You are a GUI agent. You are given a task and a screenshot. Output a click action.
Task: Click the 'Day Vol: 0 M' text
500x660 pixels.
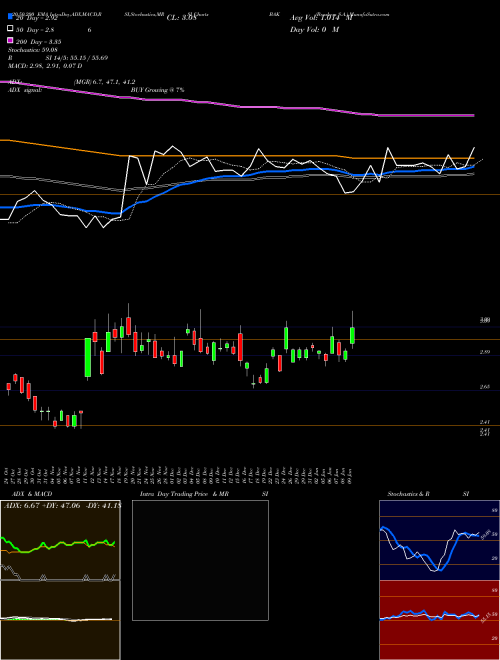[314, 30]
